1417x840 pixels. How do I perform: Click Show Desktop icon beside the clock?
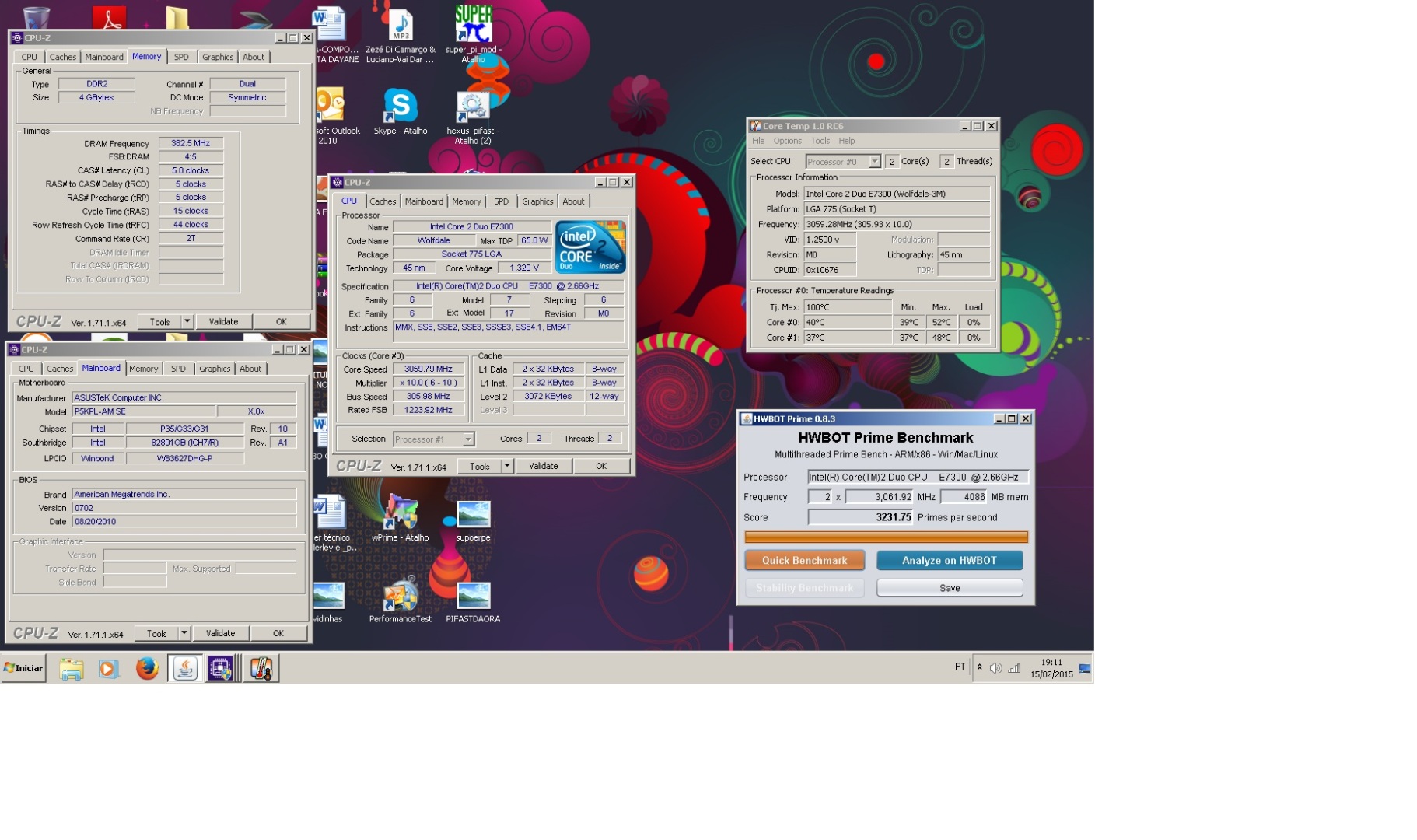coord(1085,668)
